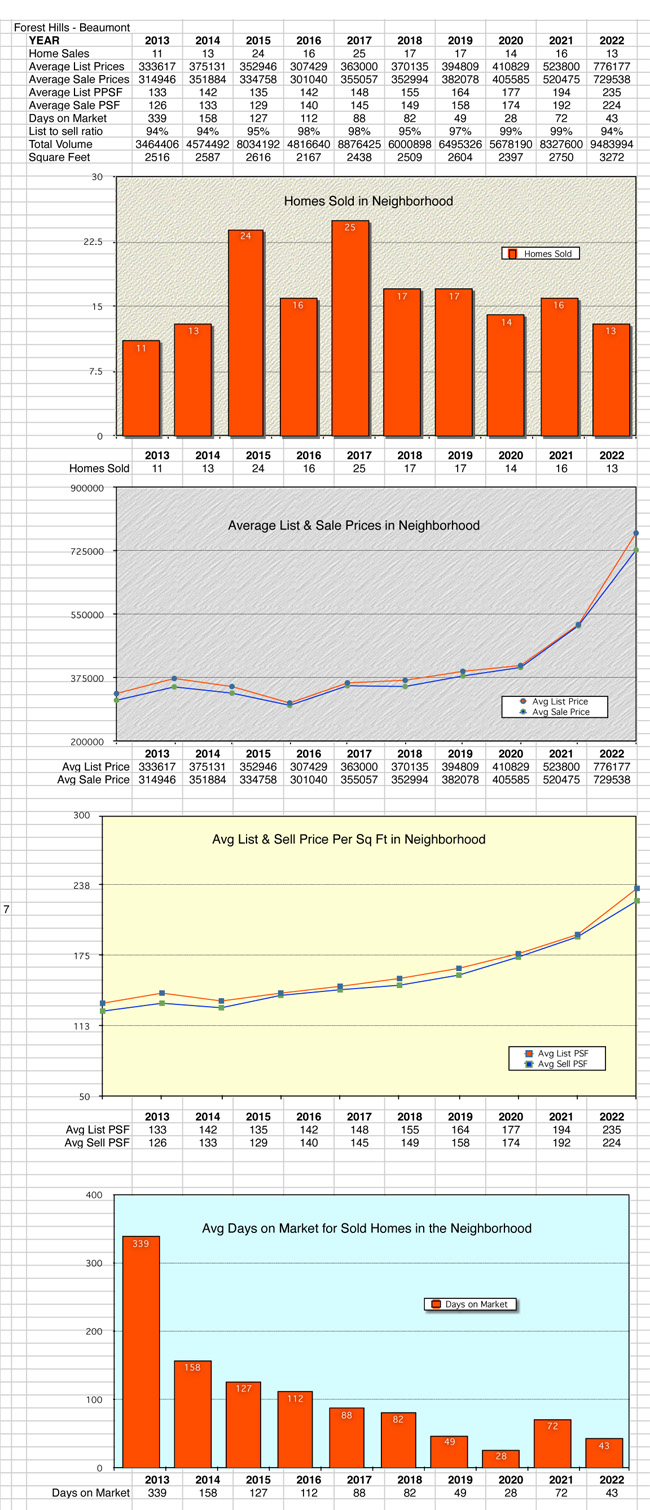Click the 339 days bar for 2013
This screenshot has height=1510, width=650.
point(141,1351)
